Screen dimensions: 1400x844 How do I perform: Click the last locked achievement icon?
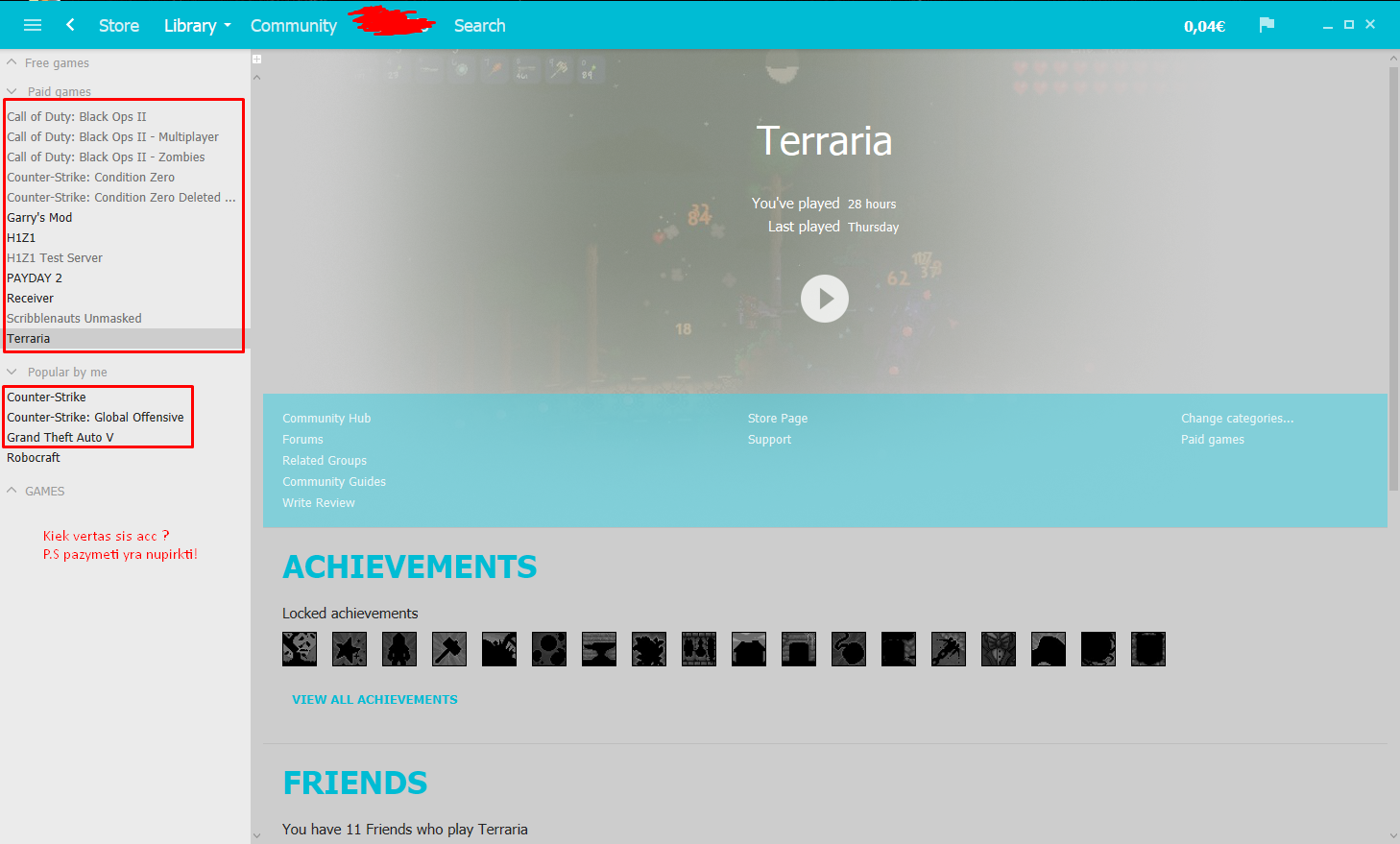tap(1148, 649)
